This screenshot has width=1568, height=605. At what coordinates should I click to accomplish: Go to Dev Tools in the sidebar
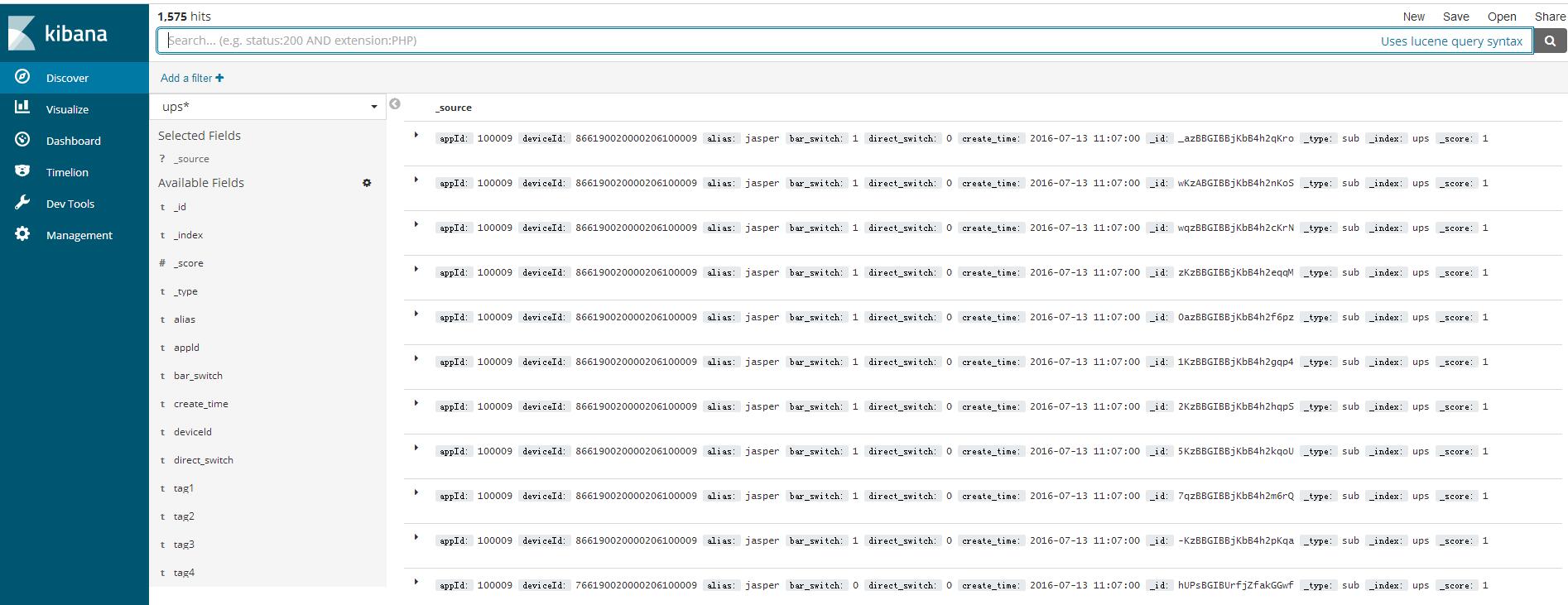pyautogui.click(x=70, y=204)
